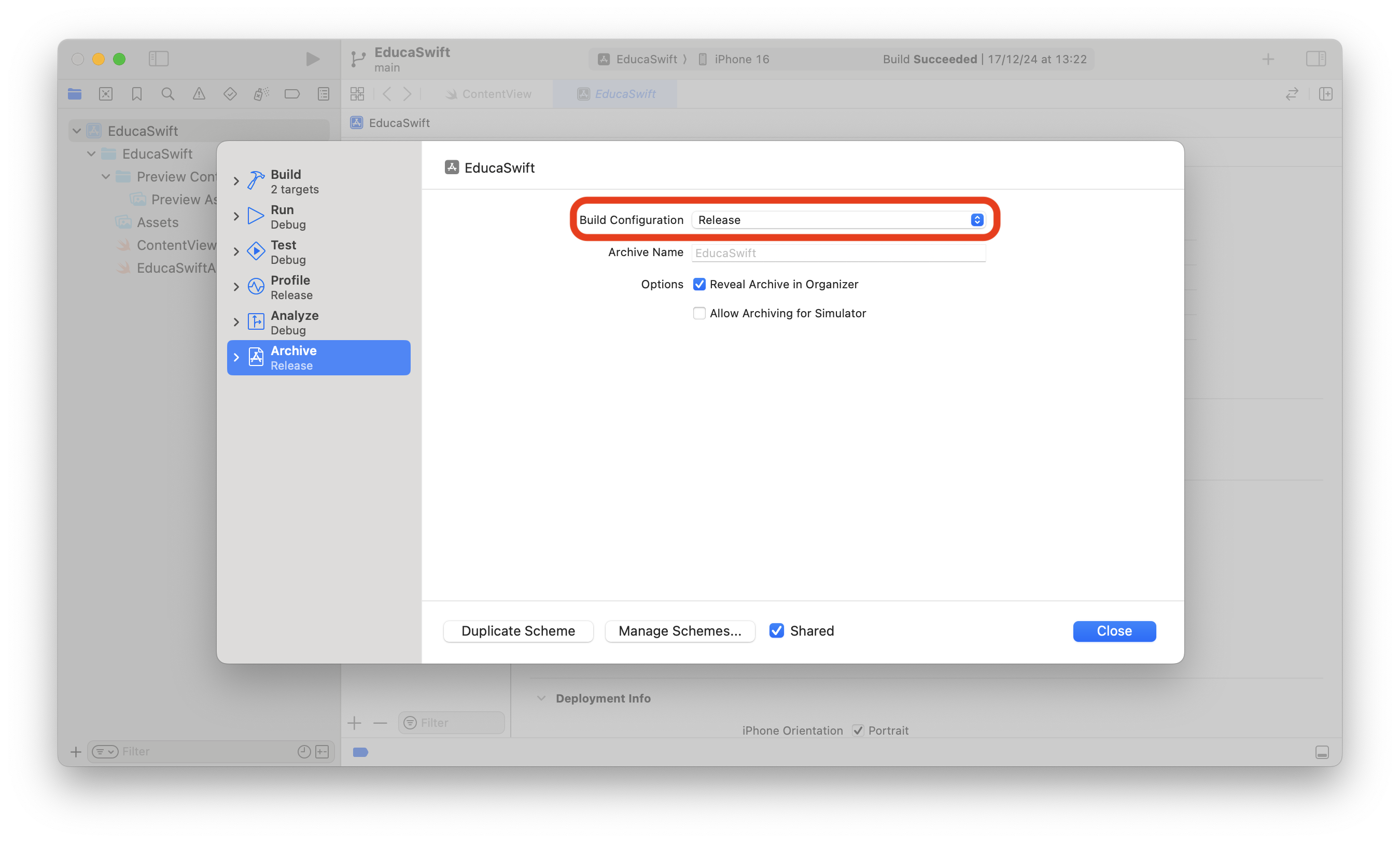1400x843 pixels.
Task: Open the Build Configuration dropdown
Action: click(x=839, y=220)
